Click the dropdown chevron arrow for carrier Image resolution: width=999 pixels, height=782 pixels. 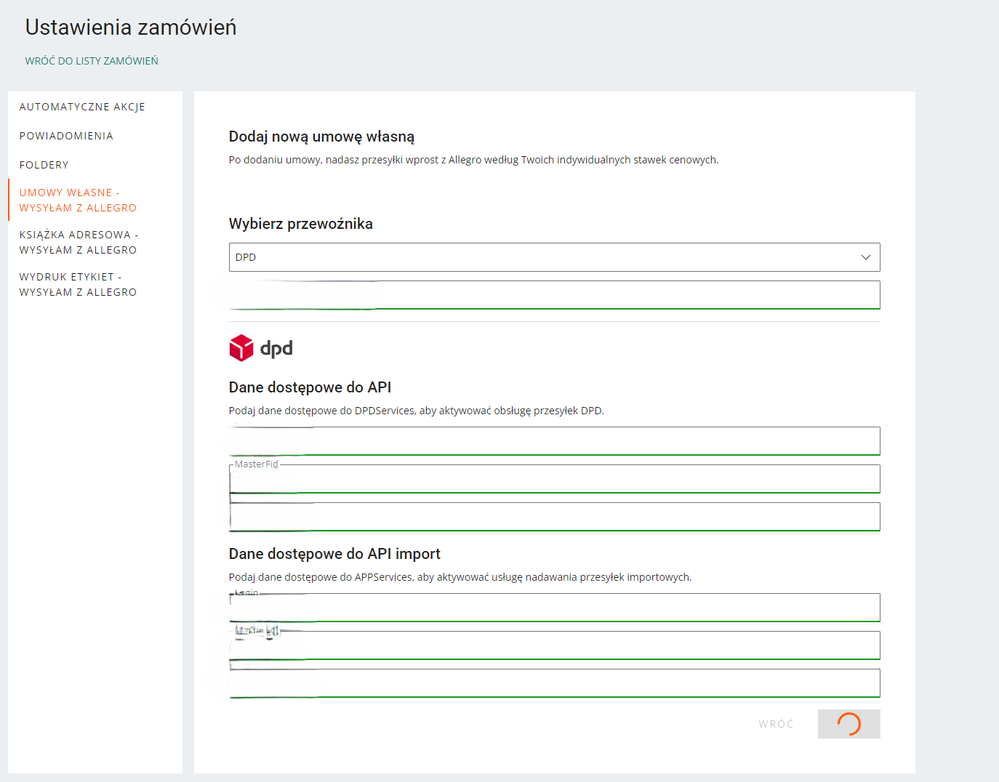point(866,257)
